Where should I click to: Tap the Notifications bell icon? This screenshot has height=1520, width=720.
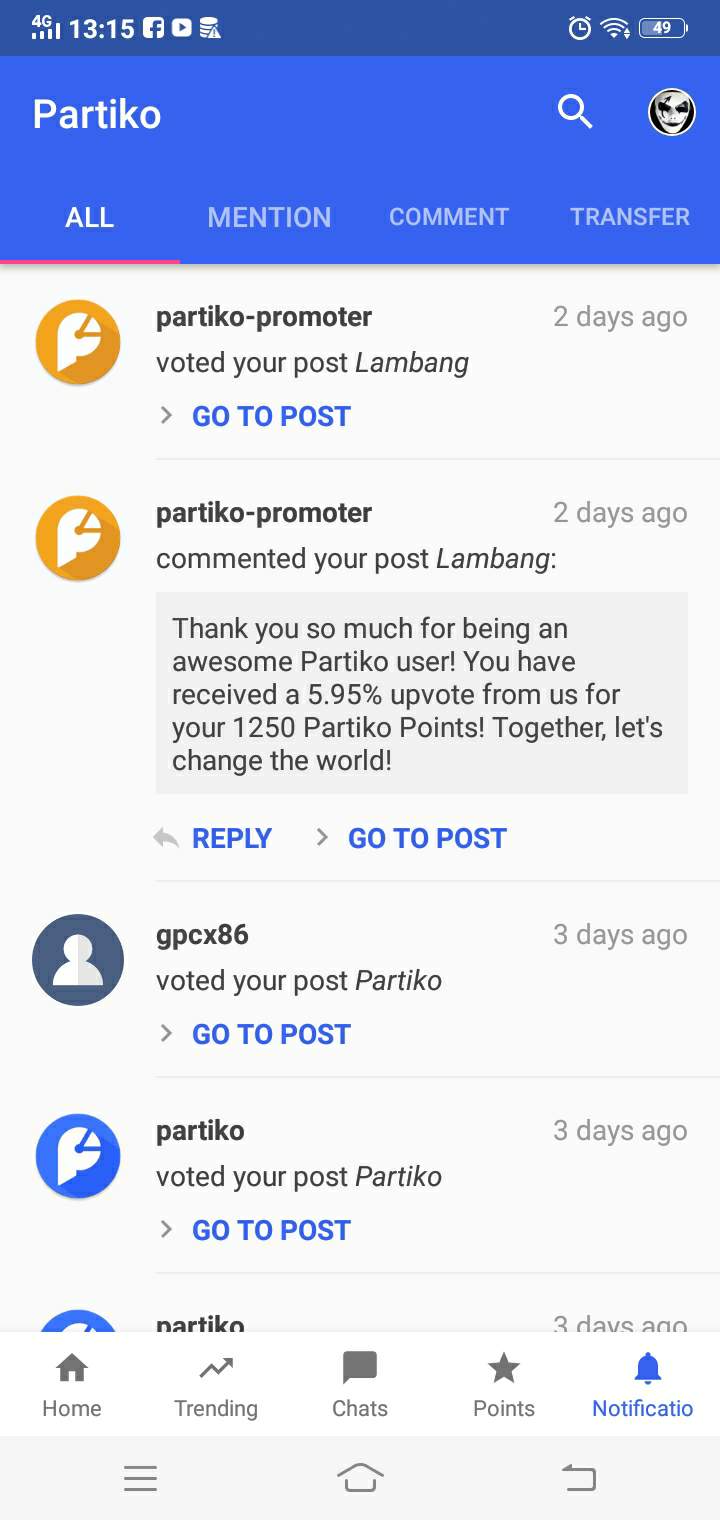(648, 1368)
